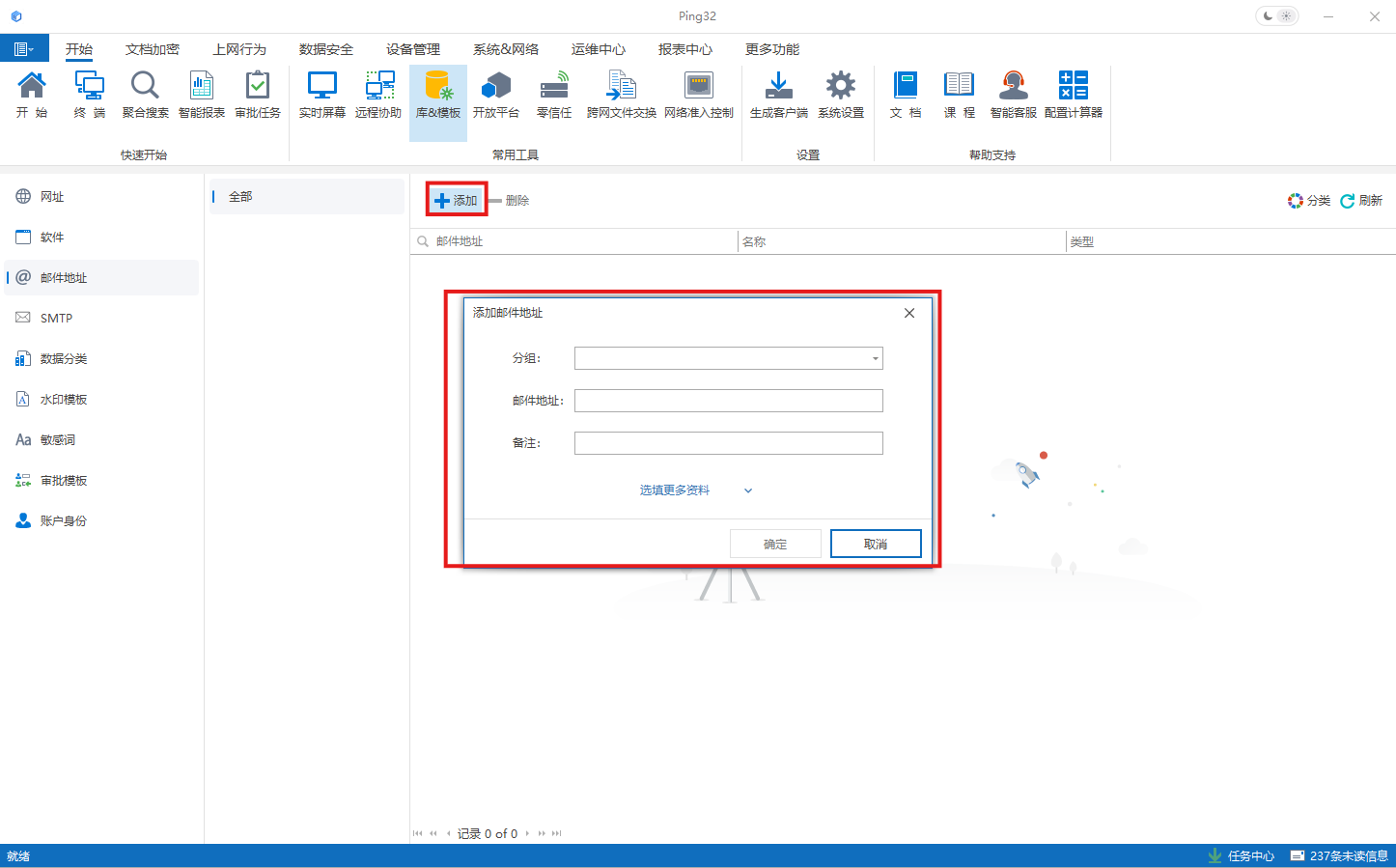Select the 零信任 zero trust icon
1396x868 pixels.
pos(554,95)
